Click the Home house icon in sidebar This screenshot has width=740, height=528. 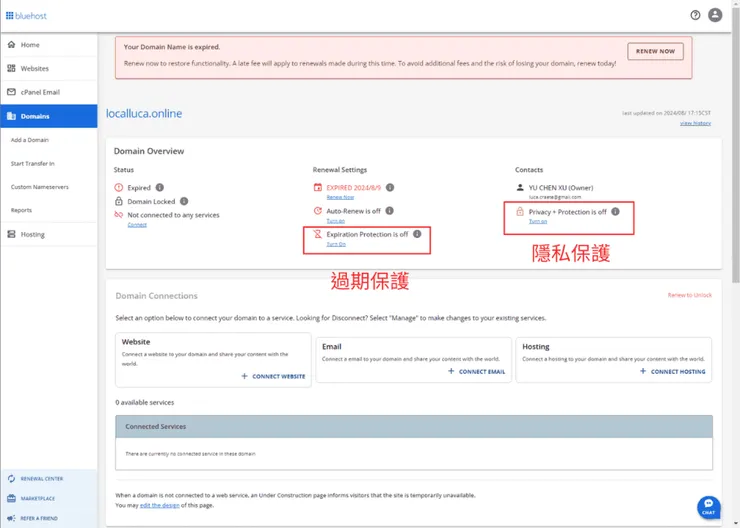pyautogui.click(x=11, y=44)
